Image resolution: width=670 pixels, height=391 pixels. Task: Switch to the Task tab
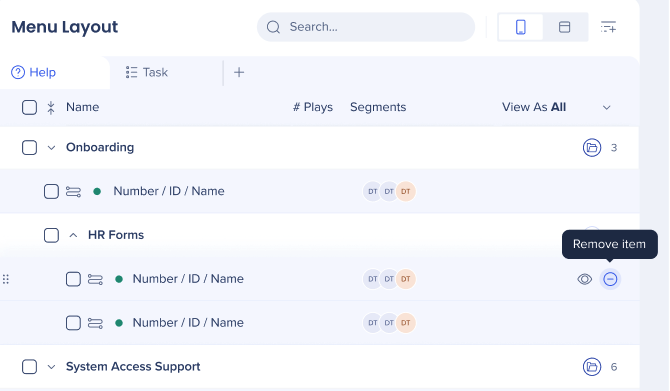[x=147, y=72]
